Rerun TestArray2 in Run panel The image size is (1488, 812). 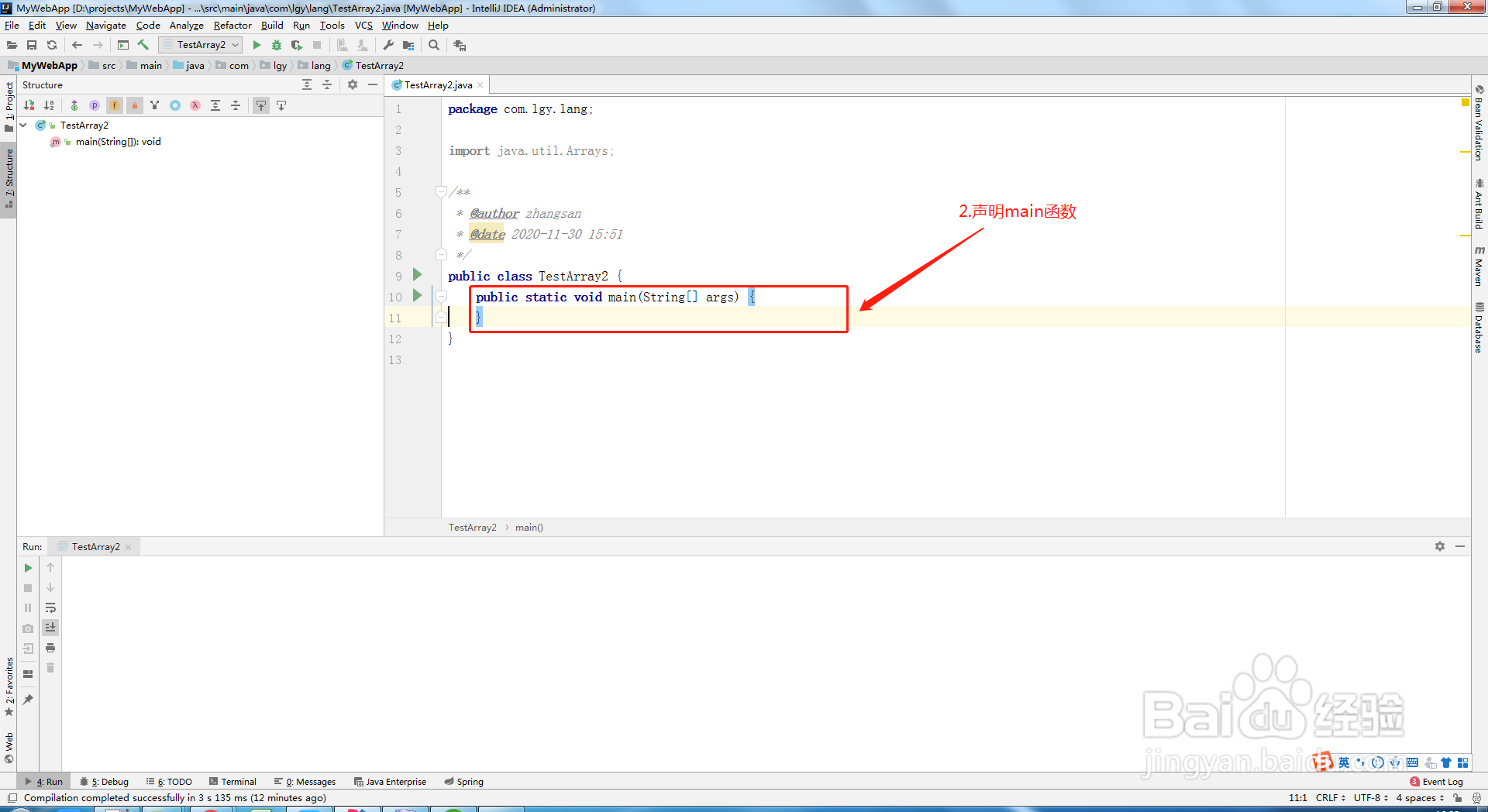[28, 568]
